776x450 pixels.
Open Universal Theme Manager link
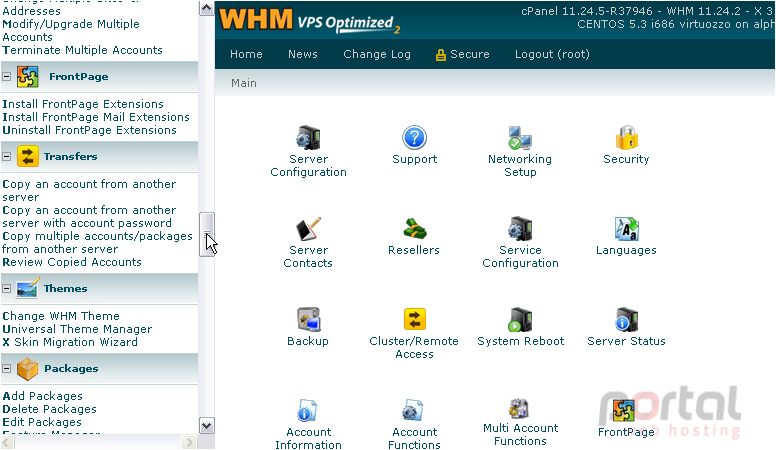click(77, 329)
